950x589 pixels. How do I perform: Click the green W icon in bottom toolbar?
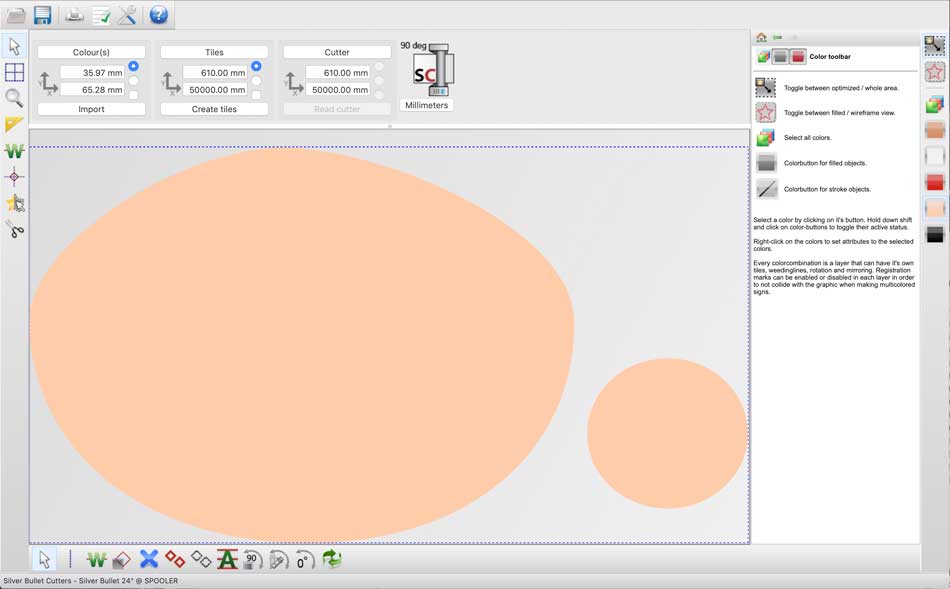(96, 559)
